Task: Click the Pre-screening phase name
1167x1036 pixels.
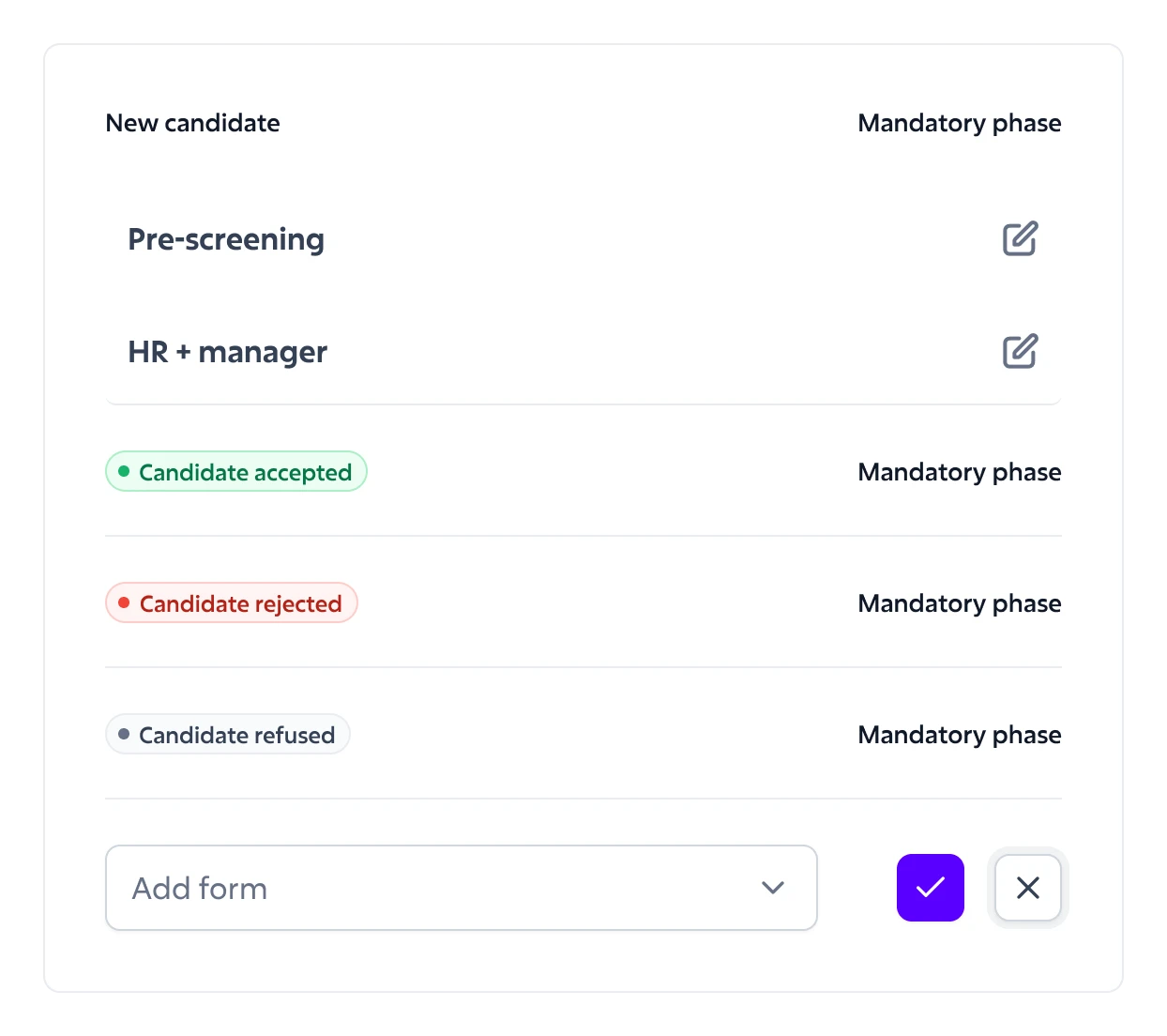Action: pos(226,239)
